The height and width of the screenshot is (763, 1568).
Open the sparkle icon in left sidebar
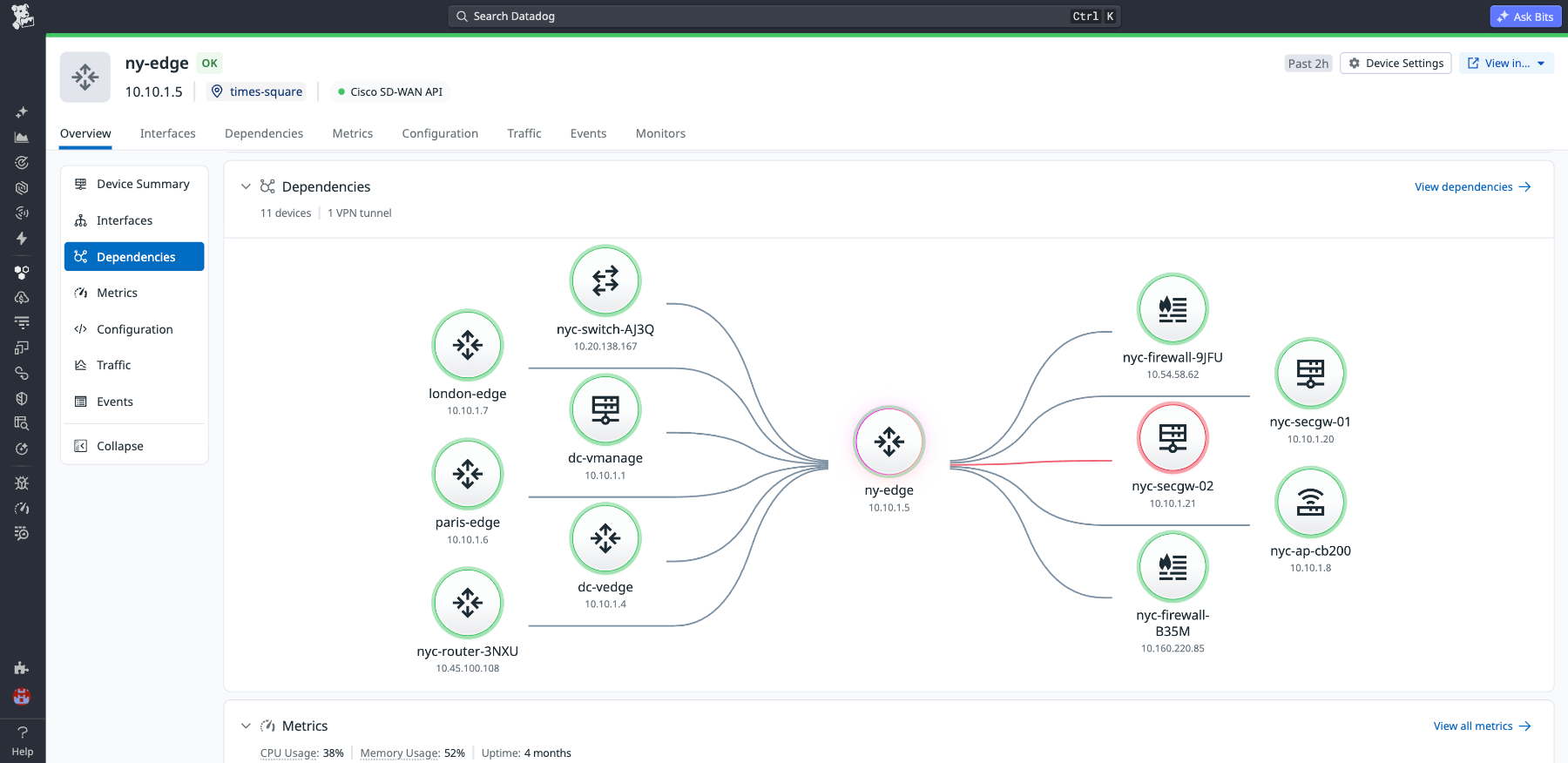click(22, 112)
